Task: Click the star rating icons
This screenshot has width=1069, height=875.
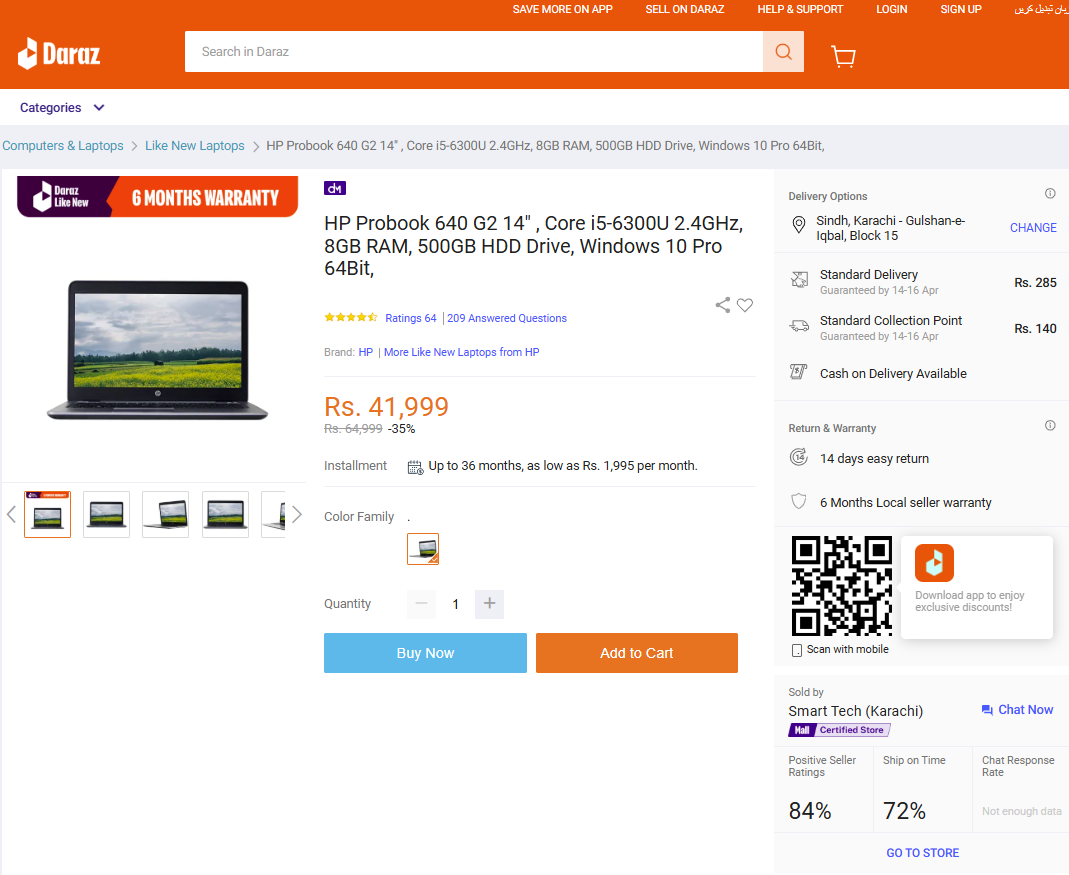Action: tap(350, 317)
